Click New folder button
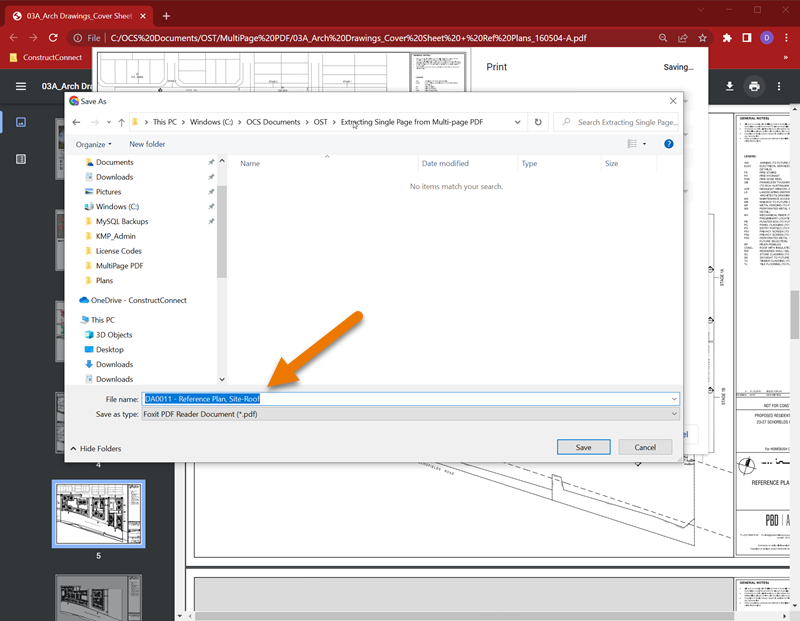Image resolution: width=800 pixels, height=621 pixels. click(x=147, y=144)
